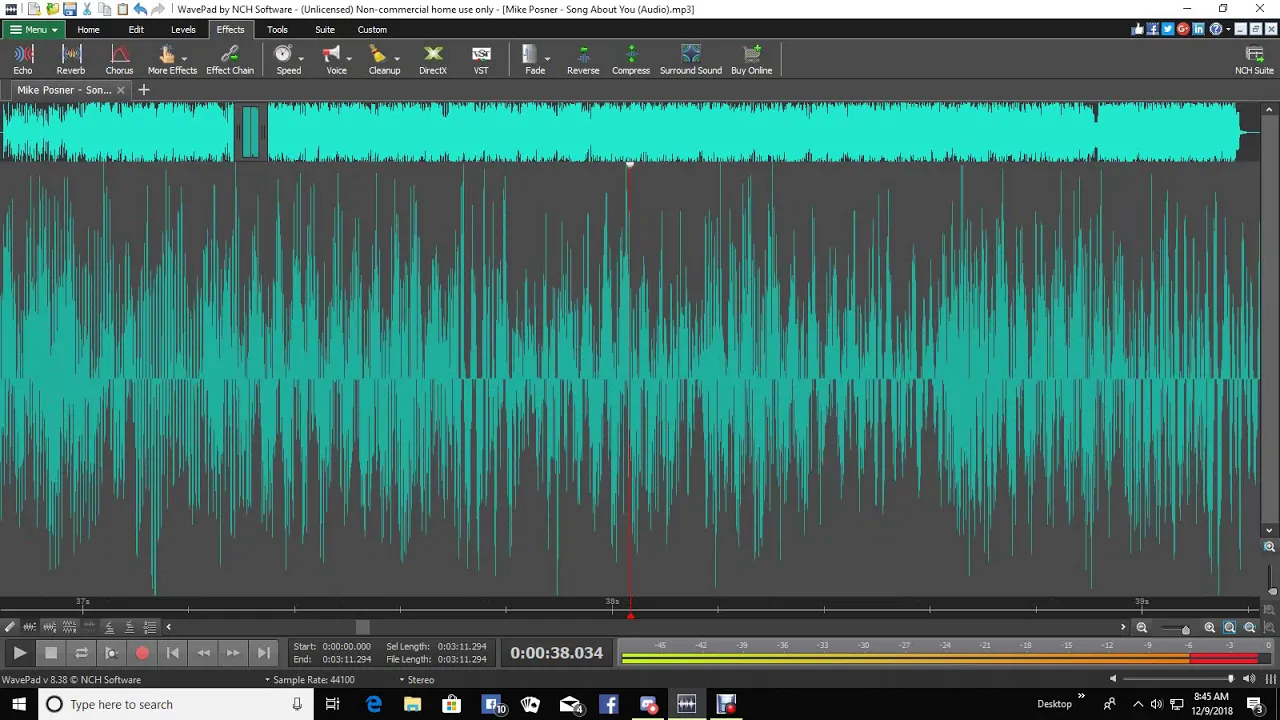The image size is (1280, 720).
Task: Click the zoom out magnifier
Action: [1141, 627]
